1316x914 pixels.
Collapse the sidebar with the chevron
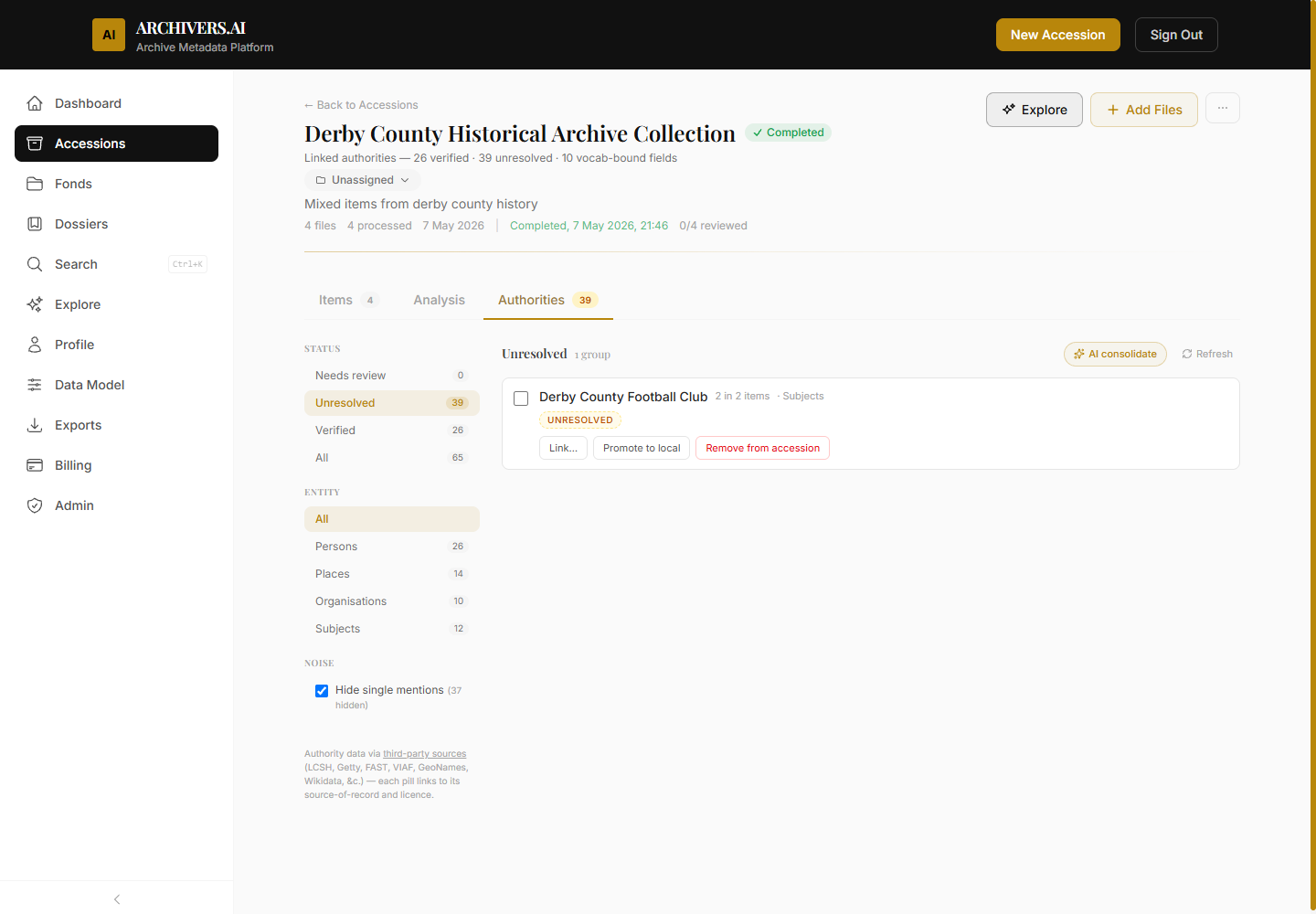point(117,899)
